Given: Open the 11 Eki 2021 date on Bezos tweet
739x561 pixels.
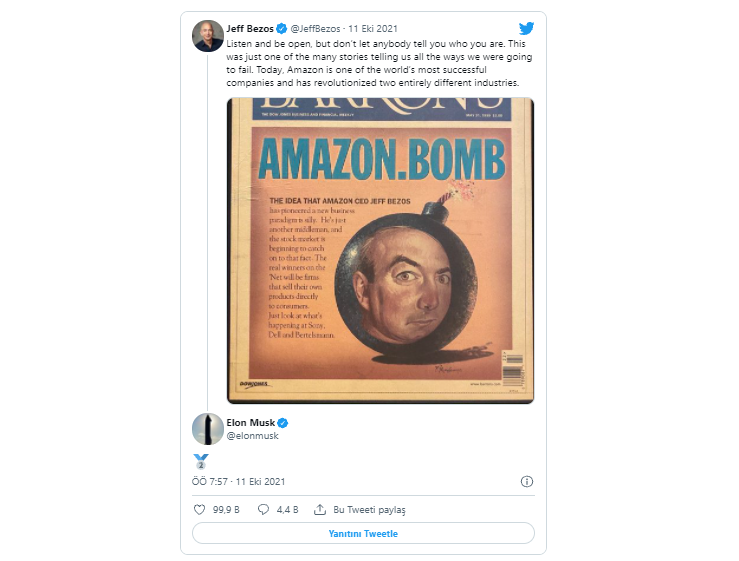Looking at the screenshot, I should [x=373, y=29].
